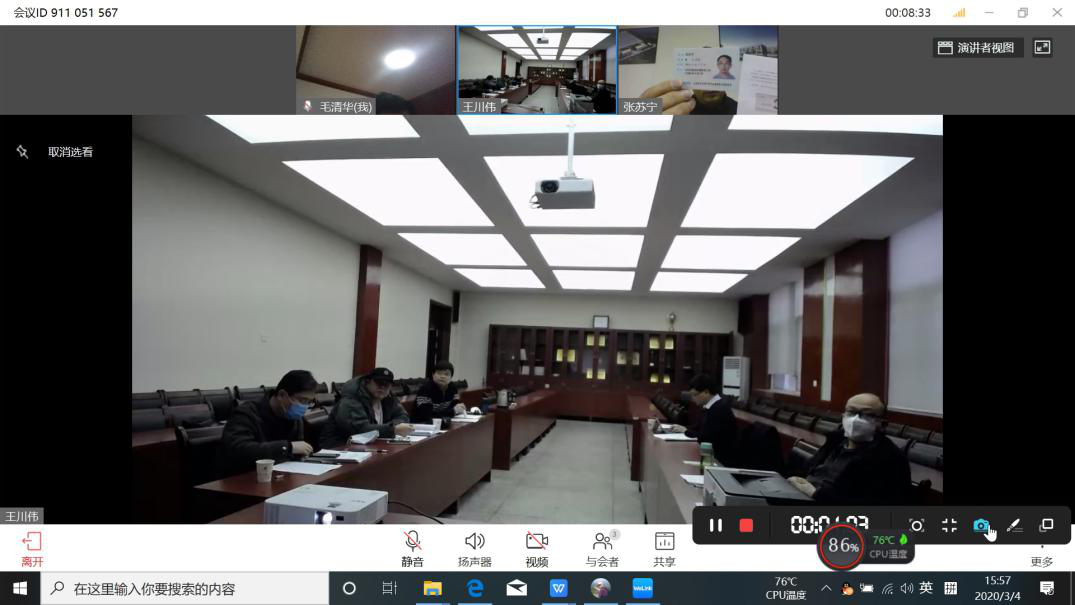The image size is (1075, 605).
Task: Open the recorder's pen annotation tool
Action: [1013, 525]
